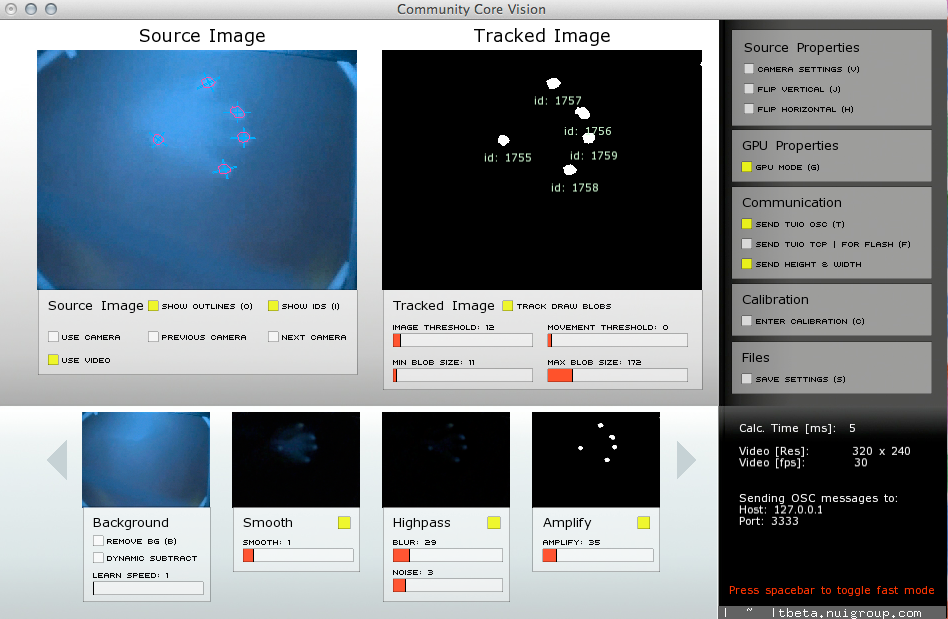Viewport: 948px width, 619px height.
Task: Click the Background filter thumbnail
Action: click(x=146, y=460)
